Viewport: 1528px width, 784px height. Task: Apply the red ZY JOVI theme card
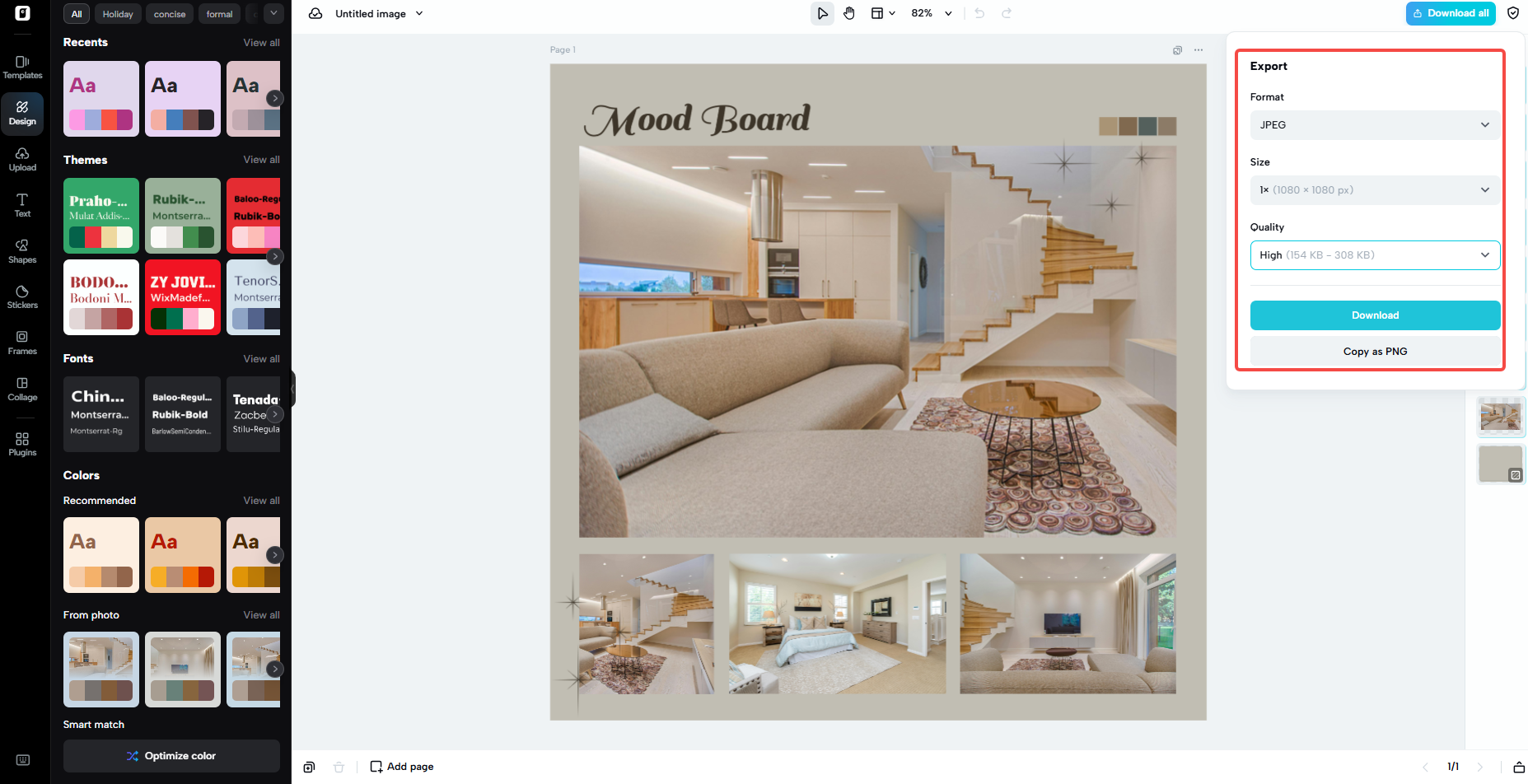click(x=183, y=297)
